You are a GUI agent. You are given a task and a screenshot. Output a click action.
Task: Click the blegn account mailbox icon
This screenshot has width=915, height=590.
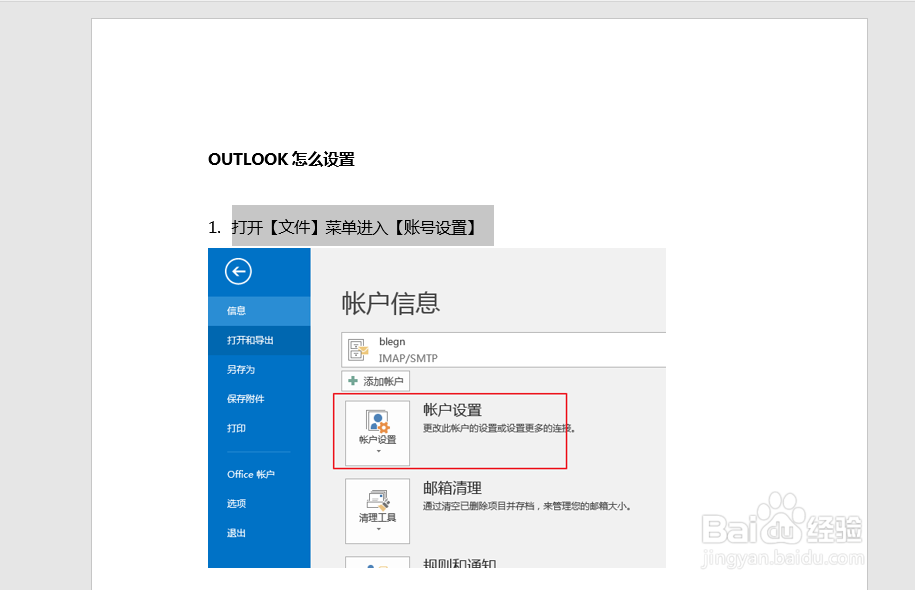click(358, 350)
